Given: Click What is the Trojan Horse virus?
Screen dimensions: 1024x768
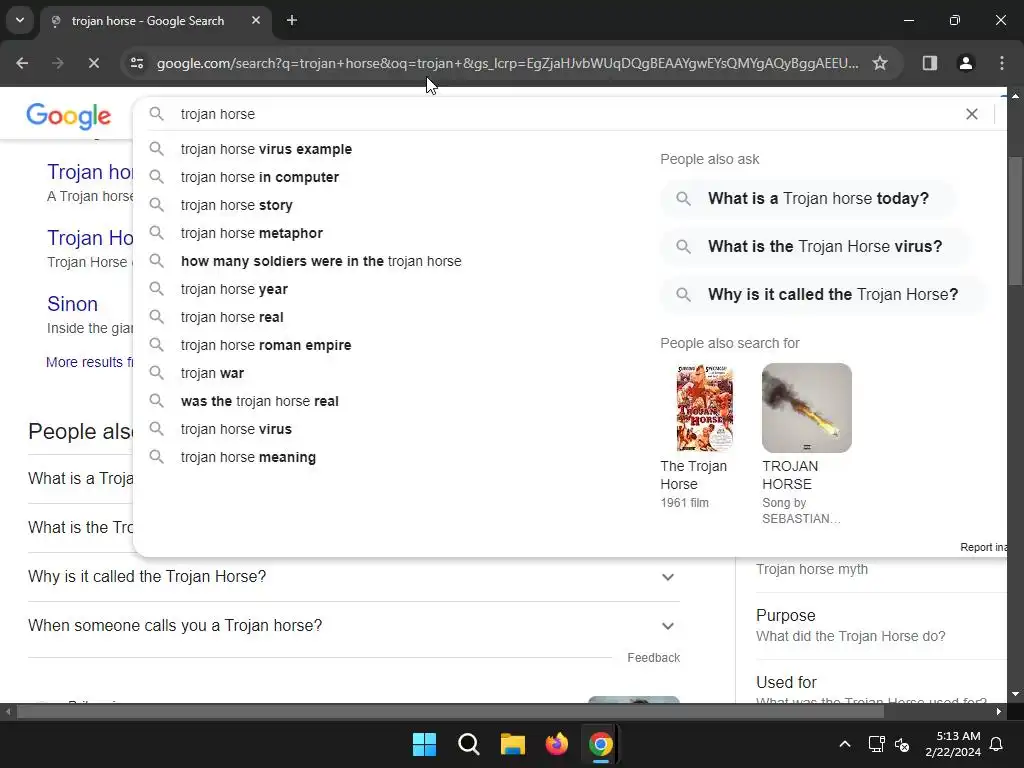Looking at the screenshot, I should (x=814, y=247).
